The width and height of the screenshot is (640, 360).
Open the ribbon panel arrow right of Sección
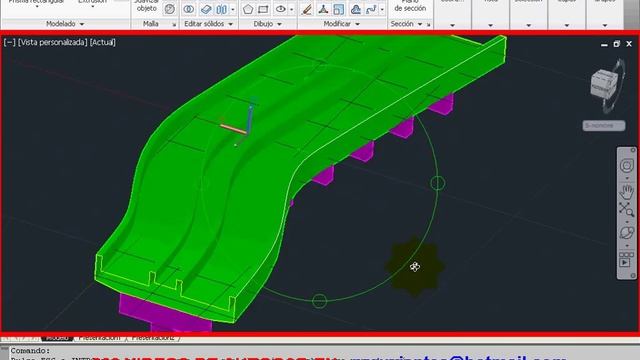point(452,25)
